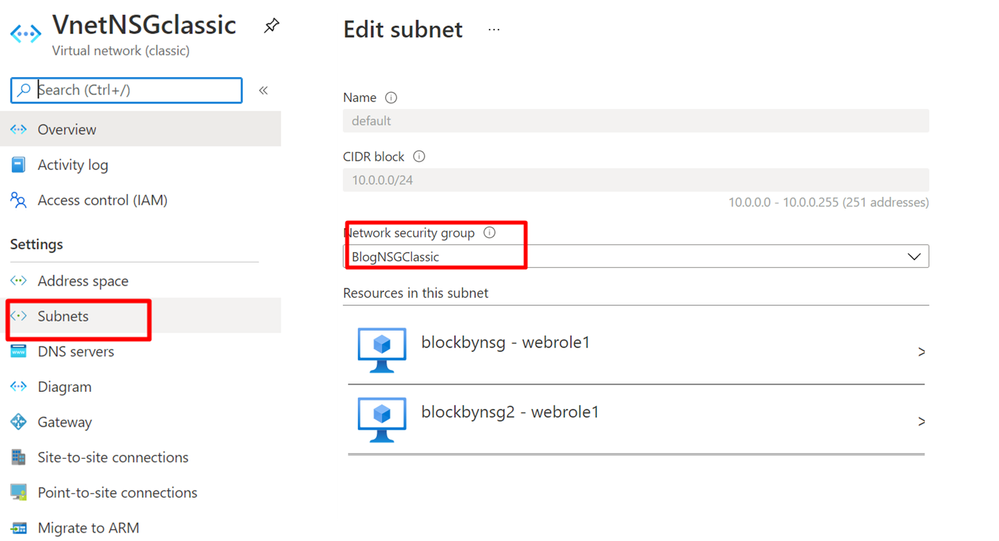Collapse the sidebar with double chevron
The image size is (999, 541).
(263, 90)
